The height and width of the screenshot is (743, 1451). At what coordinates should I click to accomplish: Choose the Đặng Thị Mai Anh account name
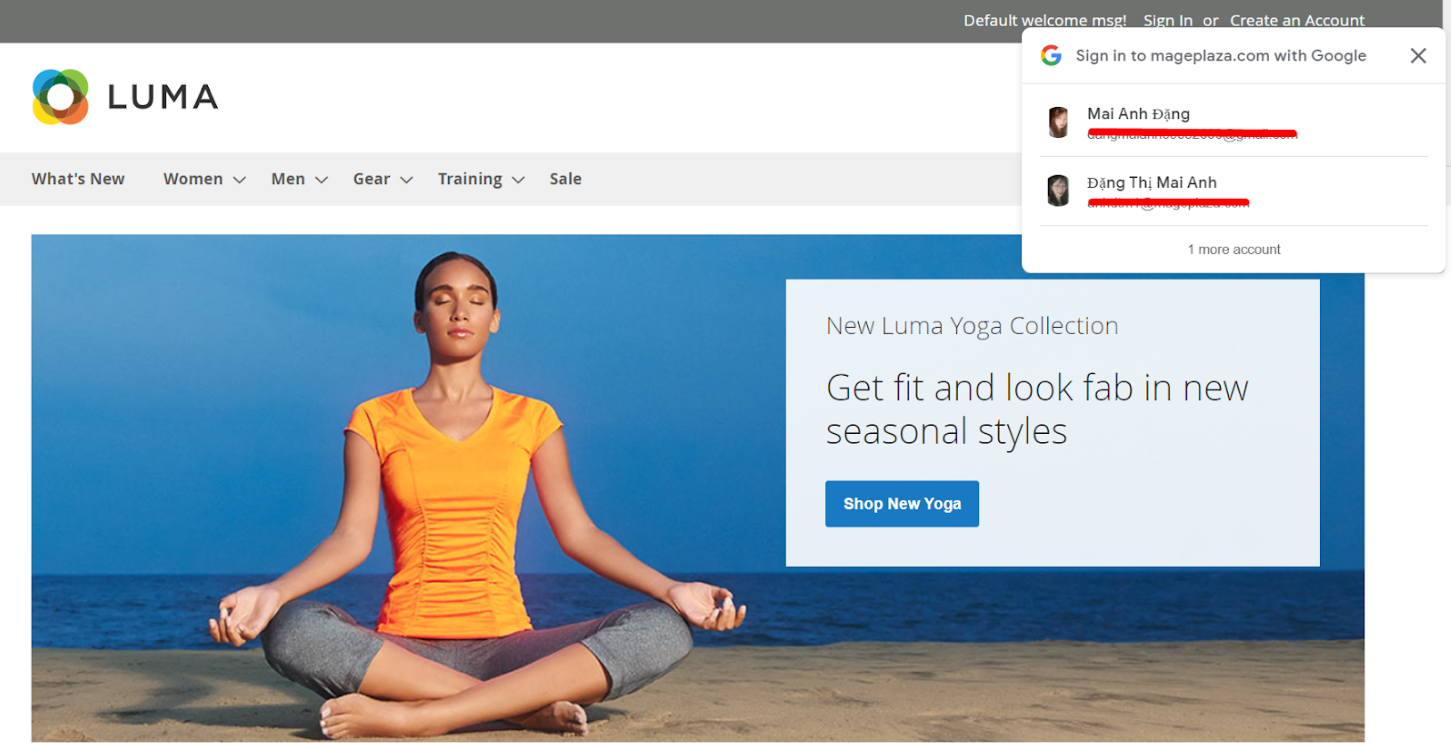click(1151, 182)
